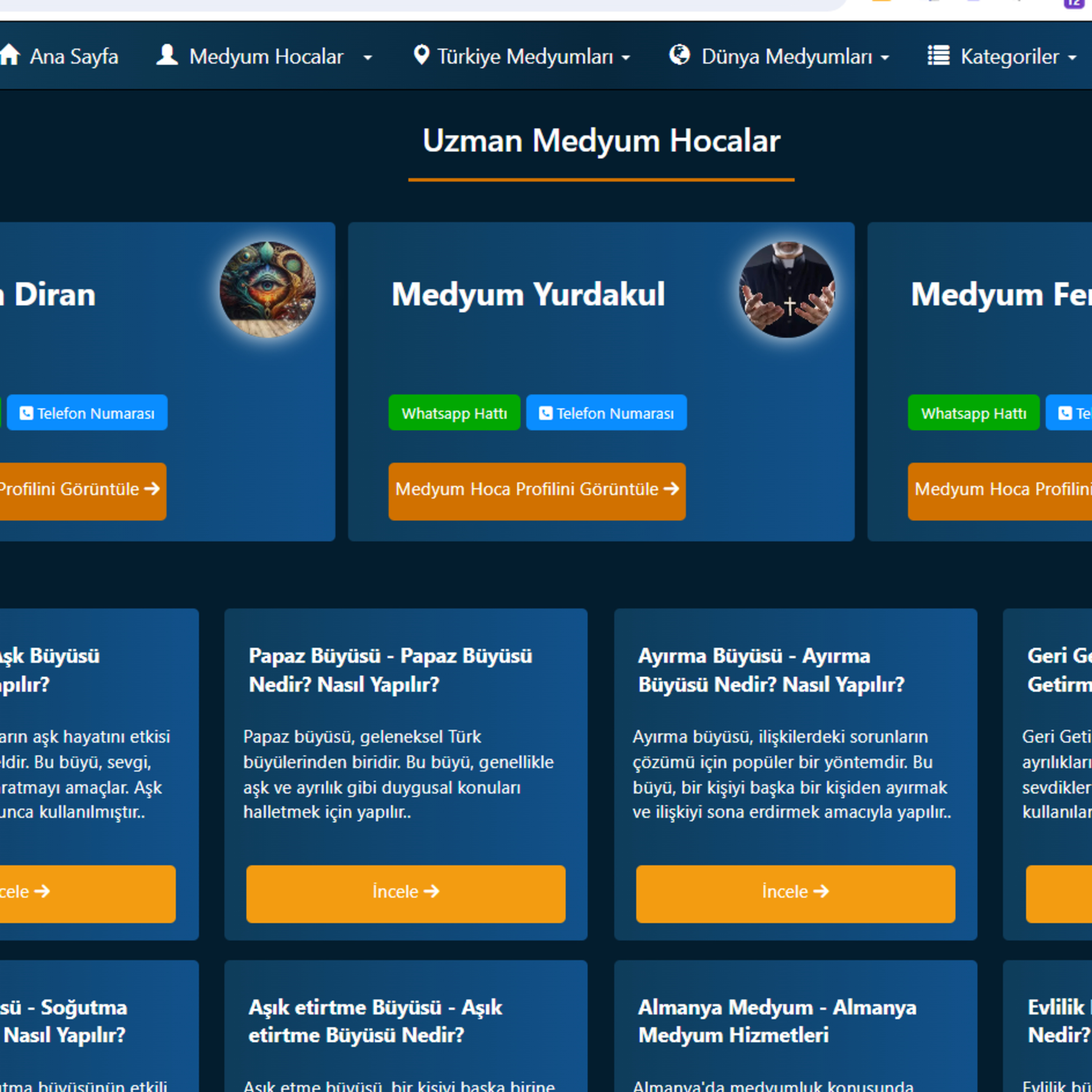Viewport: 1092px width, 1092px height.
Task: Click İncele under Ayırma Büyüsü card
Action: click(x=795, y=894)
